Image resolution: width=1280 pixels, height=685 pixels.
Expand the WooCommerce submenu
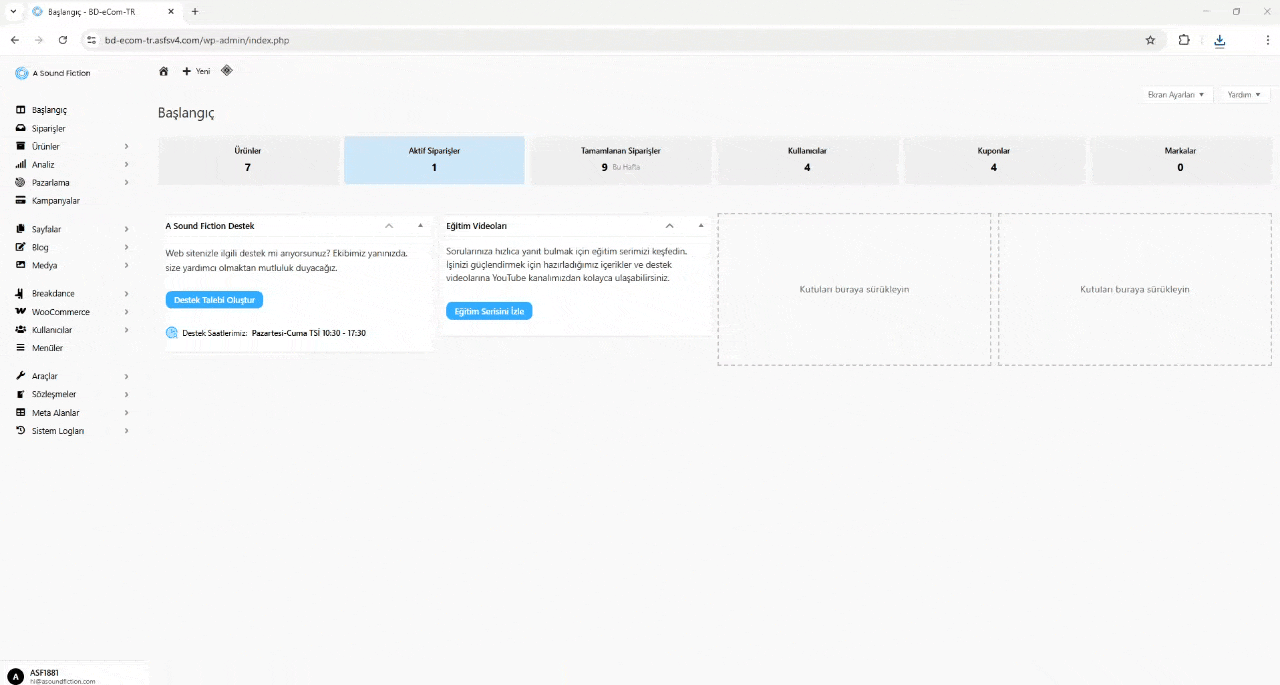tap(126, 312)
